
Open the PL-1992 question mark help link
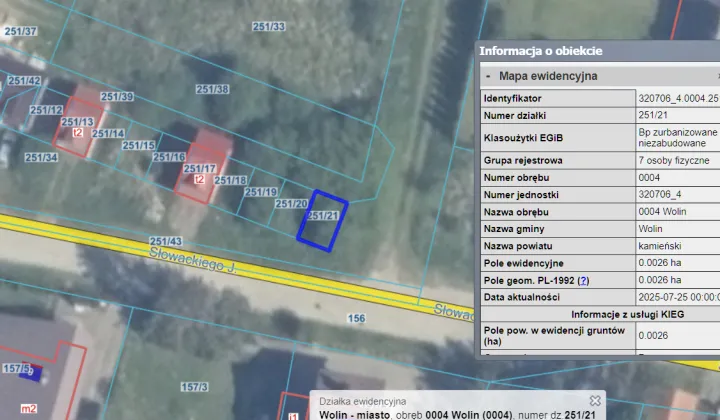[583, 280]
